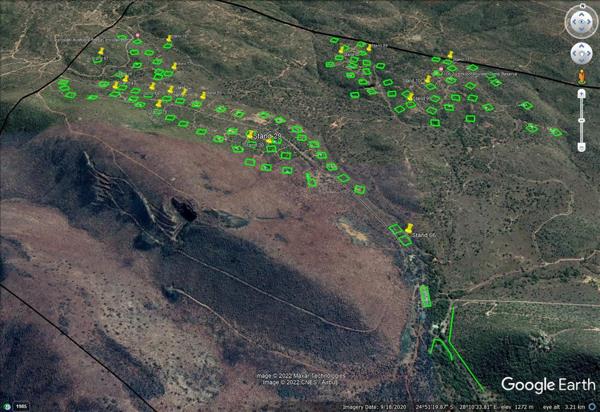Select the orange Pegman Street View icon
The width and height of the screenshot is (600, 412).
click(x=581, y=76)
